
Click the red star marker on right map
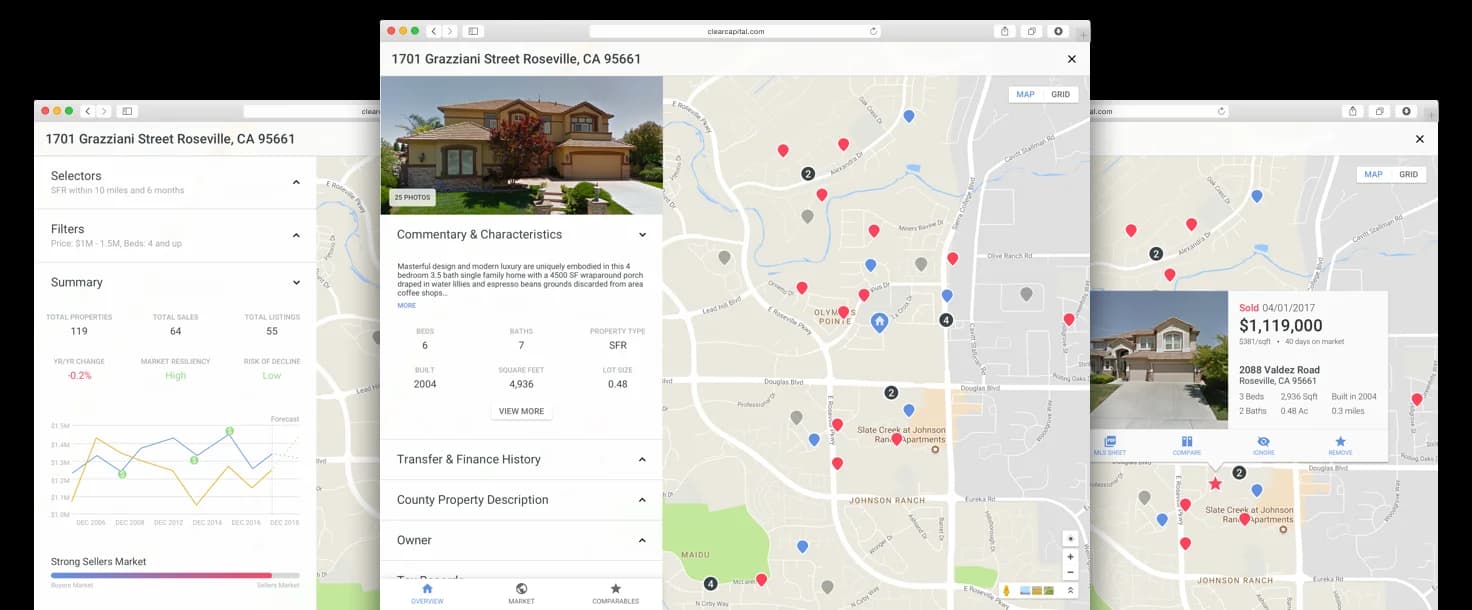coord(1215,484)
